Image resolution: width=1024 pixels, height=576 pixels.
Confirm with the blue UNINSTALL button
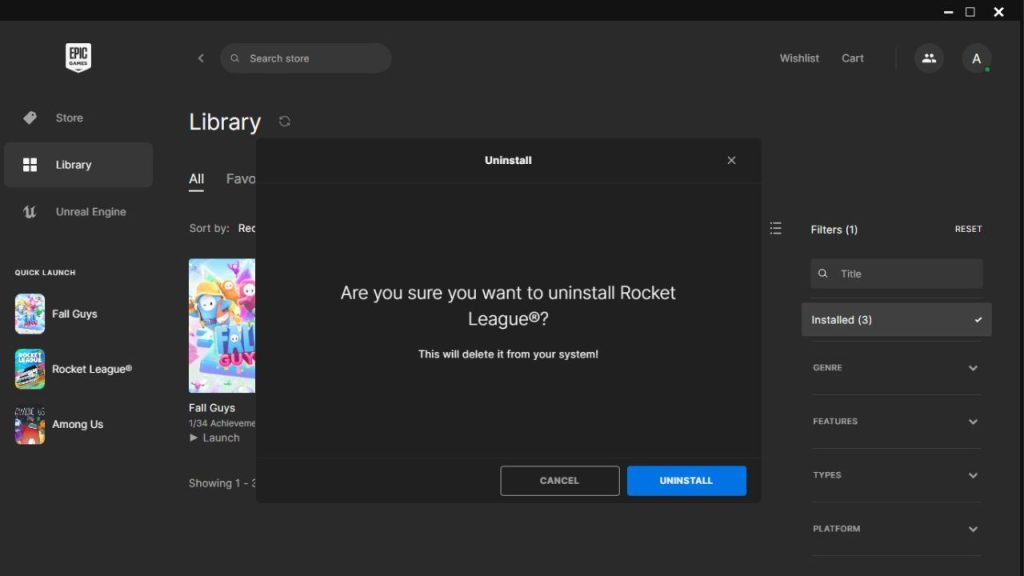point(686,481)
